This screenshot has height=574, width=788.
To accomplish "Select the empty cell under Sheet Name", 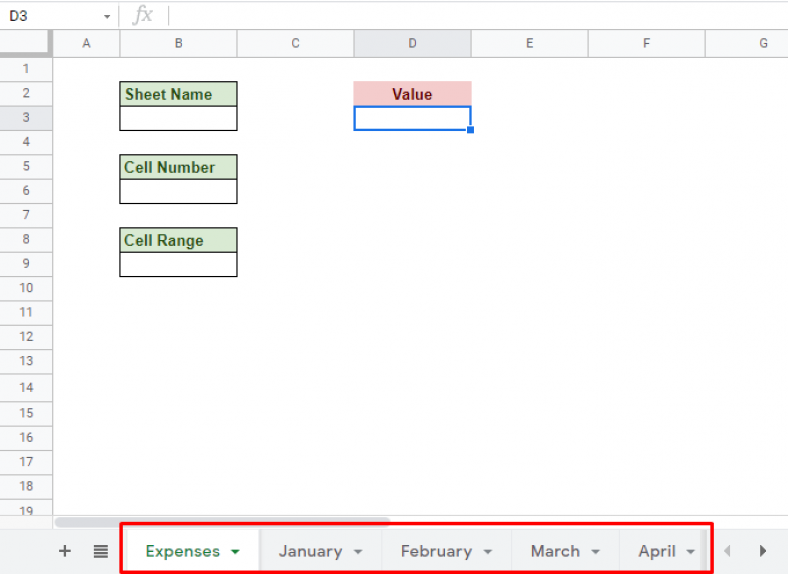I will pyautogui.click(x=178, y=118).
